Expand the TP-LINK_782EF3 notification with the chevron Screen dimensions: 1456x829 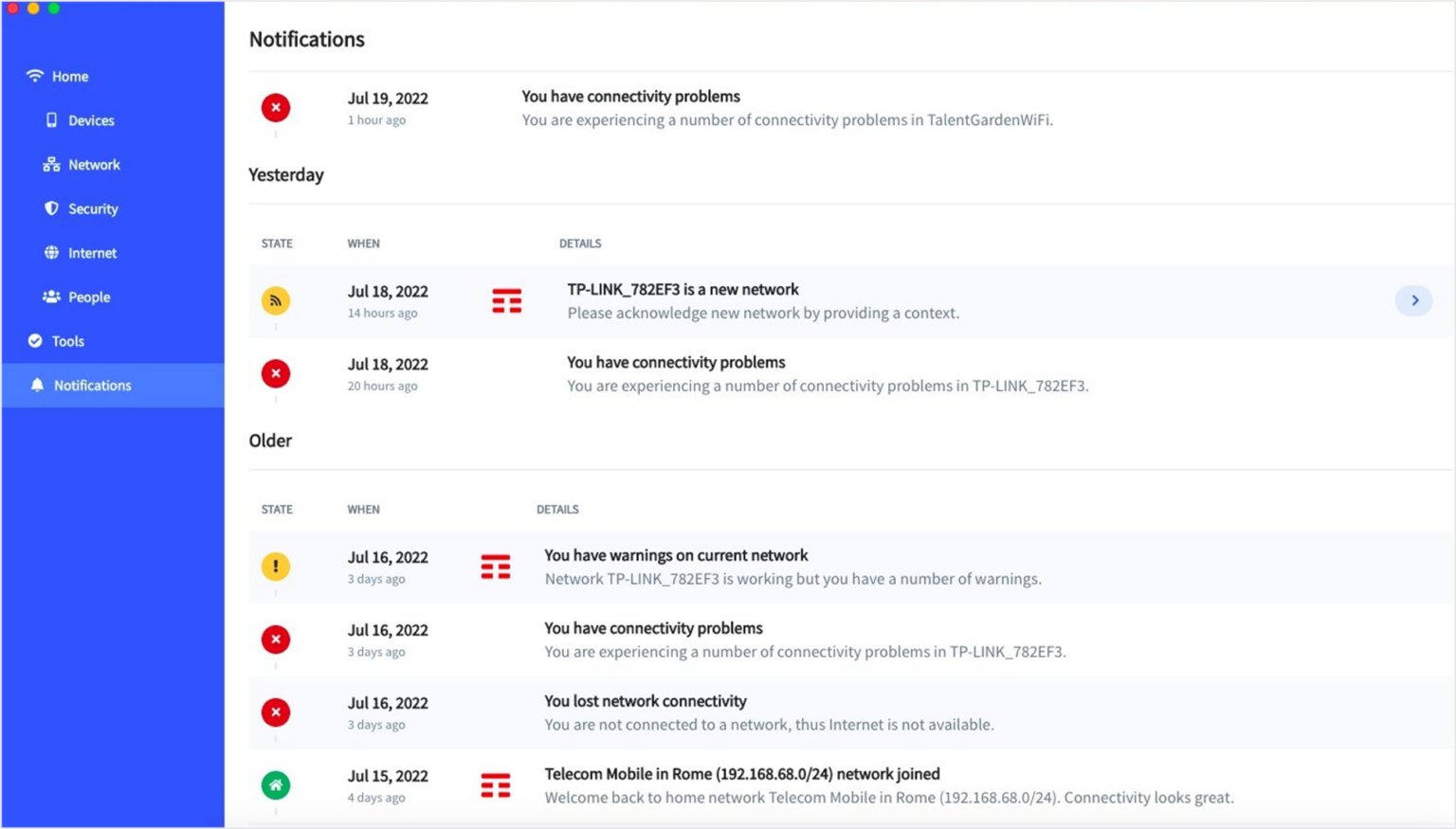(x=1413, y=300)
